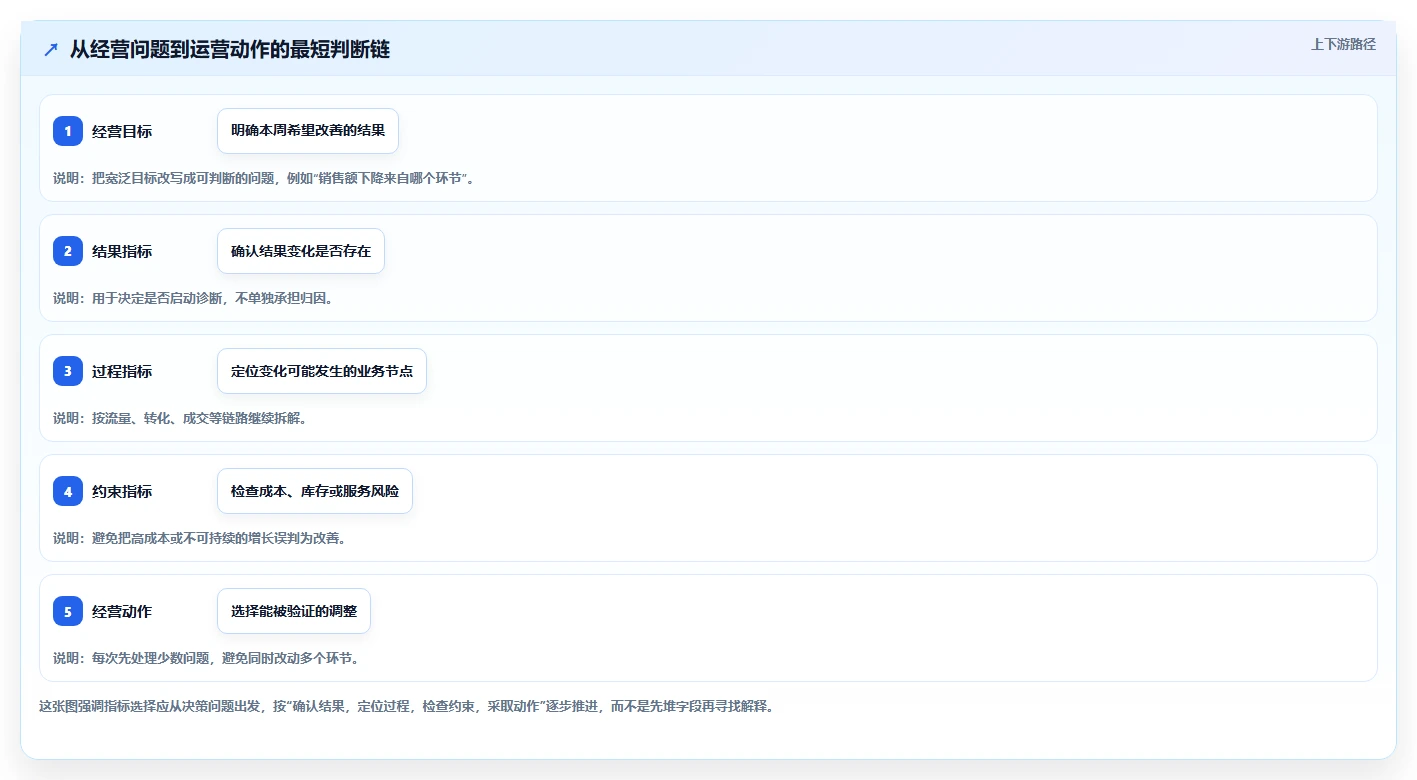The width and height of the screenshot is (1417, 780).
Task: Click the number 3 step badge
Action: tap(68, 371)
